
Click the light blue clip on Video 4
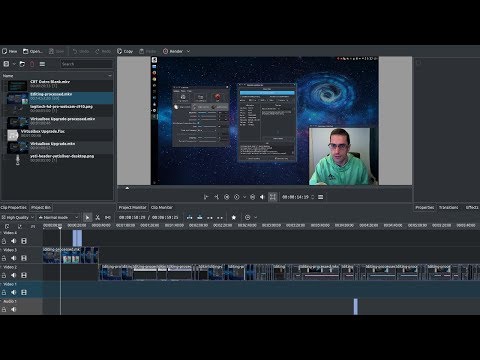(x=77, y=238)
